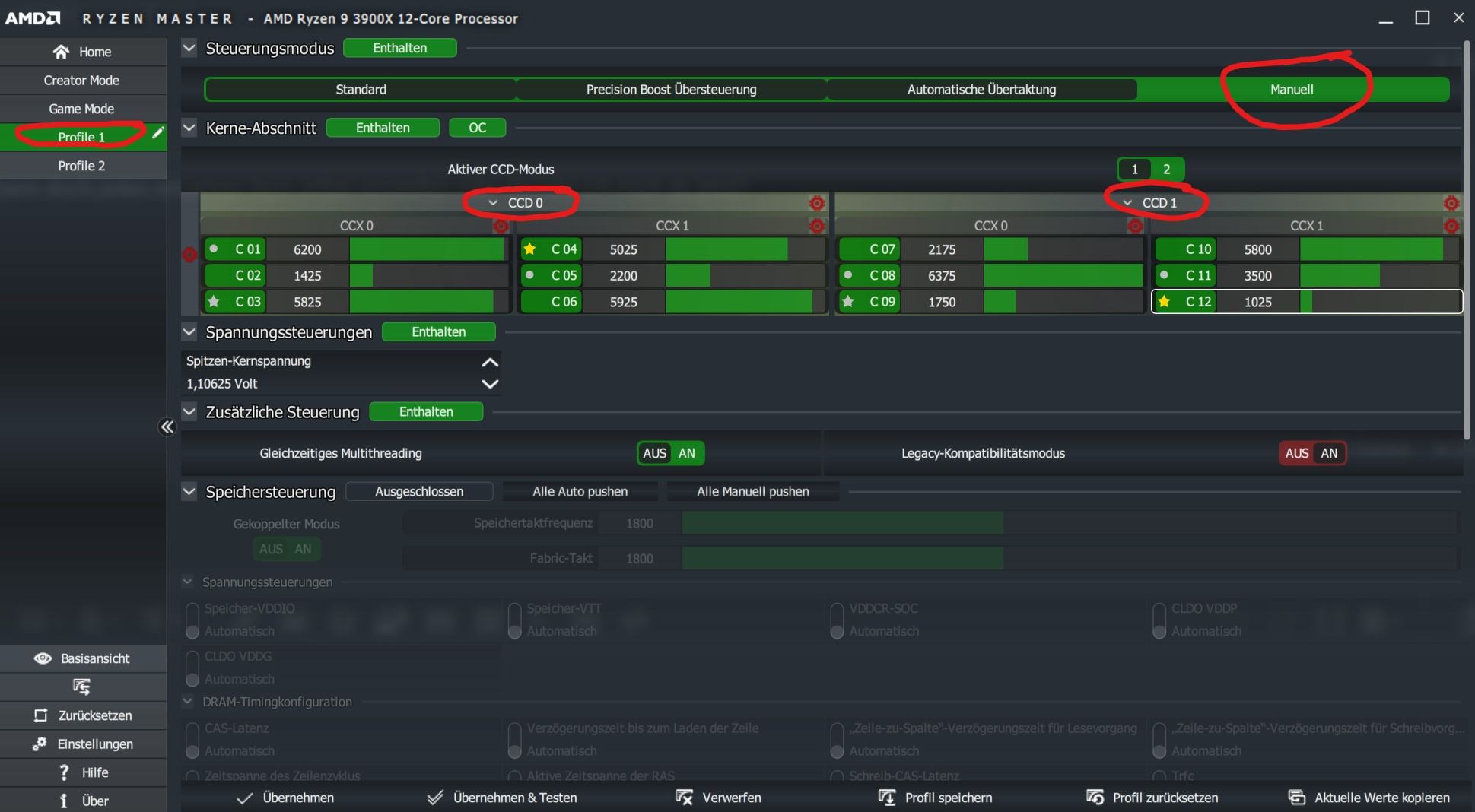Click red gear icon of CCD 1 CCX 1
Viewport: 1475px width, 812px height.
(1451, 226)
